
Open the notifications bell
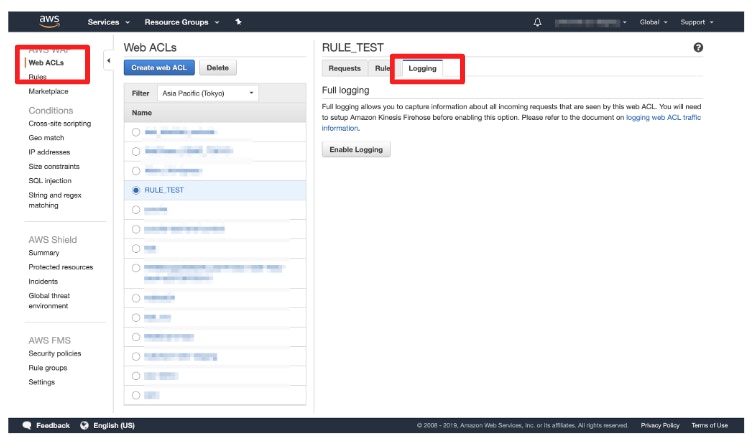pyautogui.click(x=538, y=22)
